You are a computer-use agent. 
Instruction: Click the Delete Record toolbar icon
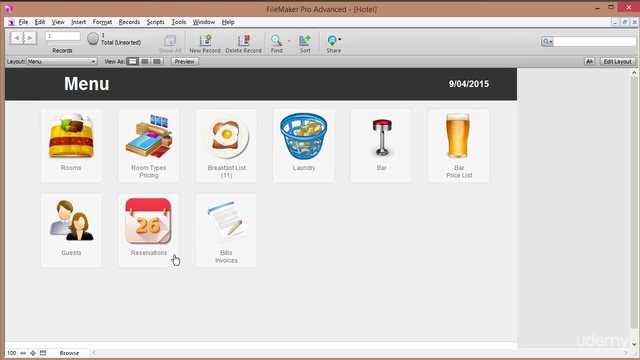[x=244, y=40]
